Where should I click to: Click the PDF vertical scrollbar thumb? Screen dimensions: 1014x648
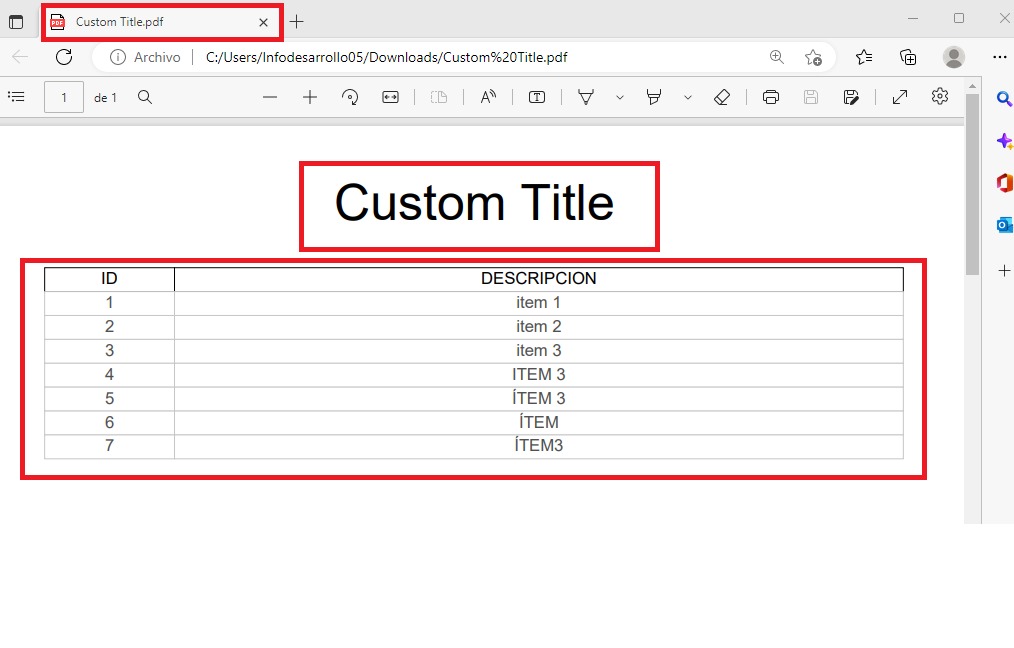[972, 184]
